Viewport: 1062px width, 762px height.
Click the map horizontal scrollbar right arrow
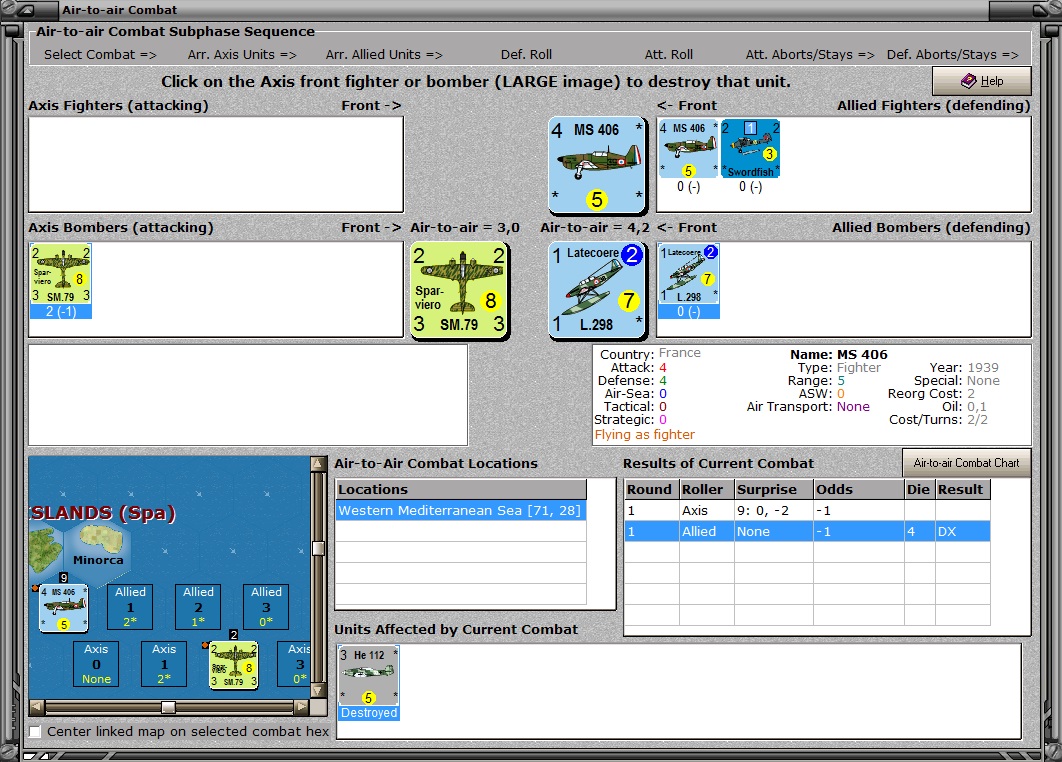tap(301, 707)
